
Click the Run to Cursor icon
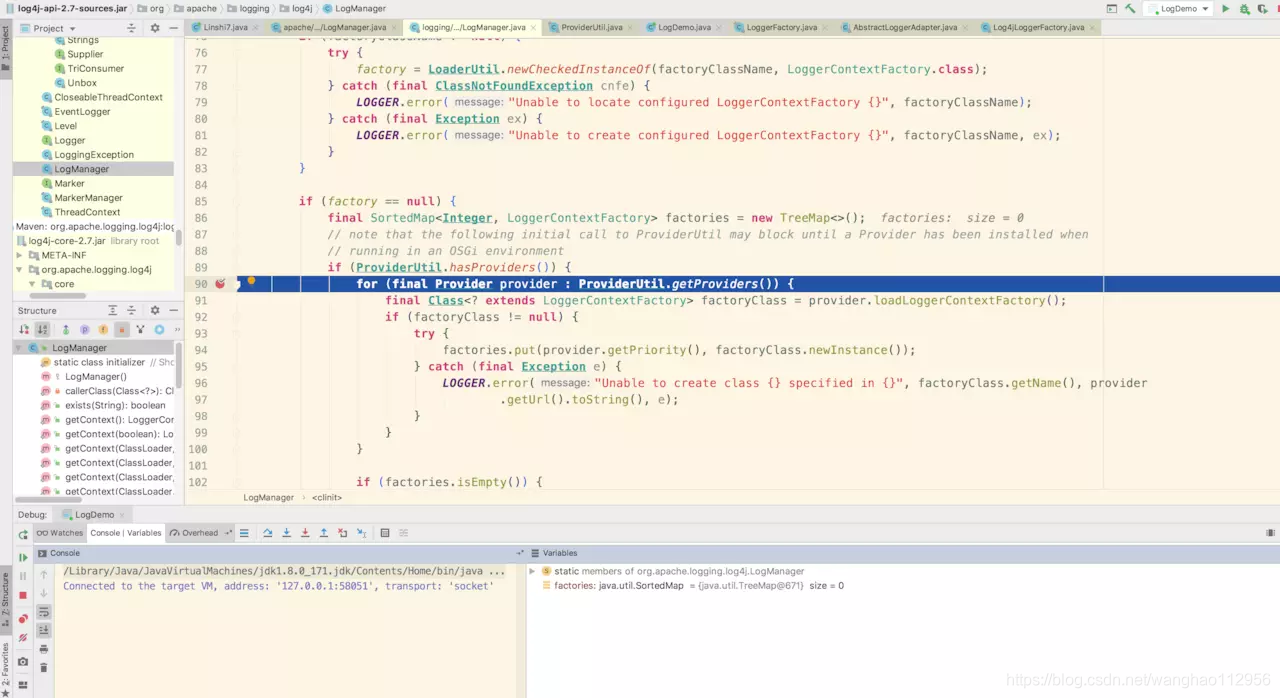click(360, 533)
